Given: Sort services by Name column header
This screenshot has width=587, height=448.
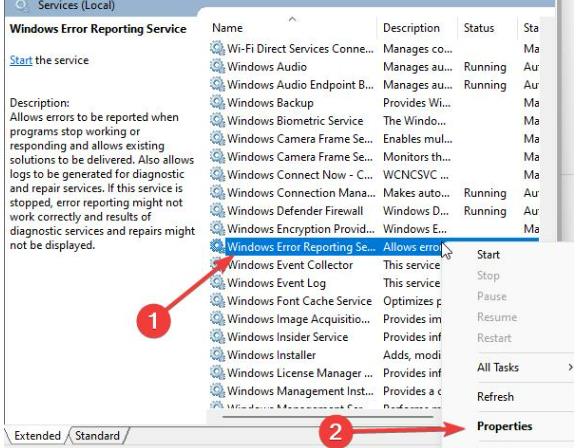Looking at the screenshot, I should (x=227, y=28).
